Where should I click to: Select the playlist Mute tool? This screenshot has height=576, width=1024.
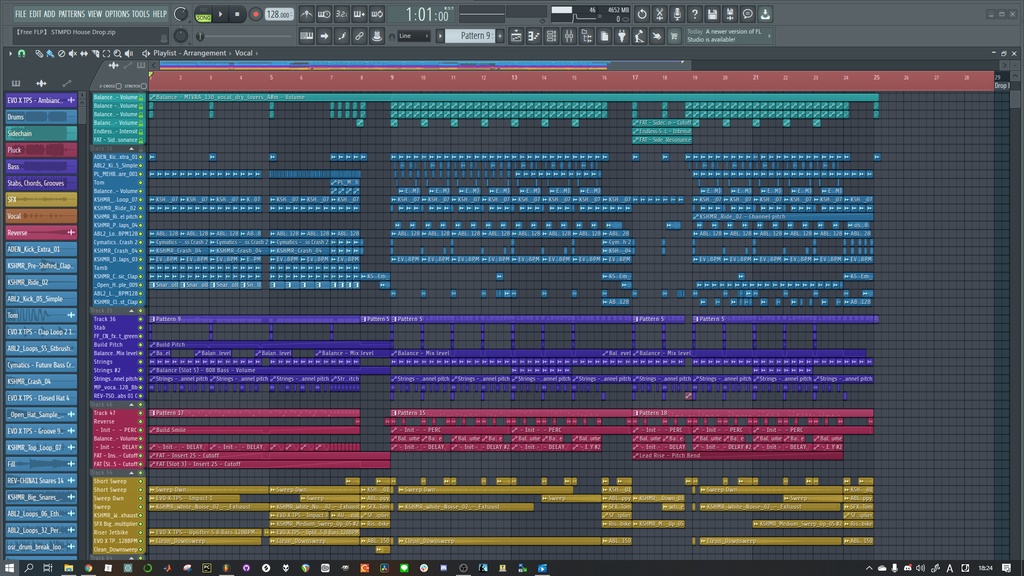coord(72,54)
